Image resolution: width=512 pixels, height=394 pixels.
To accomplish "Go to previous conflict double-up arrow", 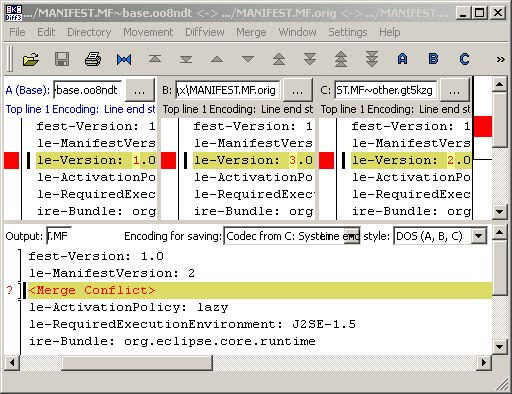I will pos(279,59).
